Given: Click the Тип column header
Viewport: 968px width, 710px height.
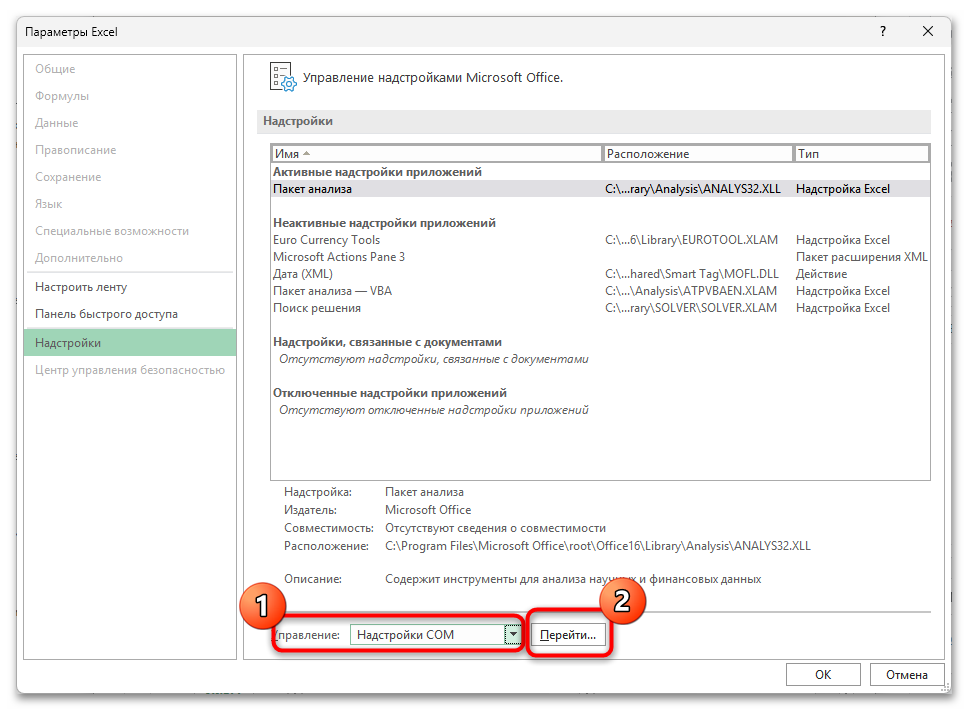Looking at the screenshot, I should pos(860,154).
